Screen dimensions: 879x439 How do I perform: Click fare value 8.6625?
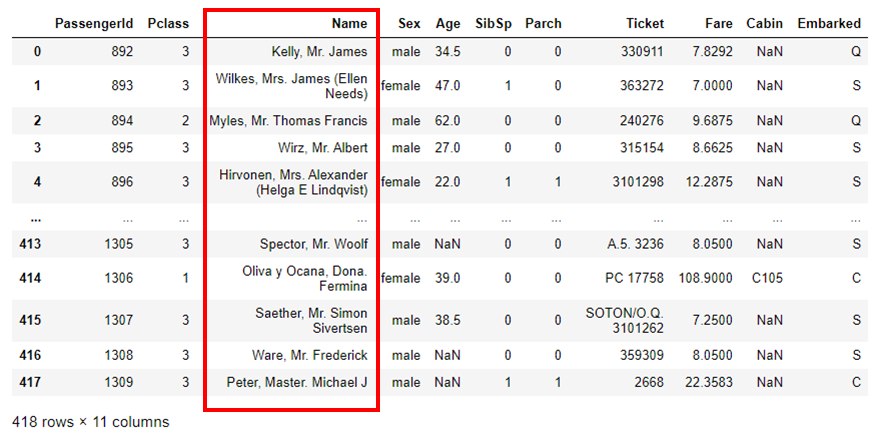[713, 148]
